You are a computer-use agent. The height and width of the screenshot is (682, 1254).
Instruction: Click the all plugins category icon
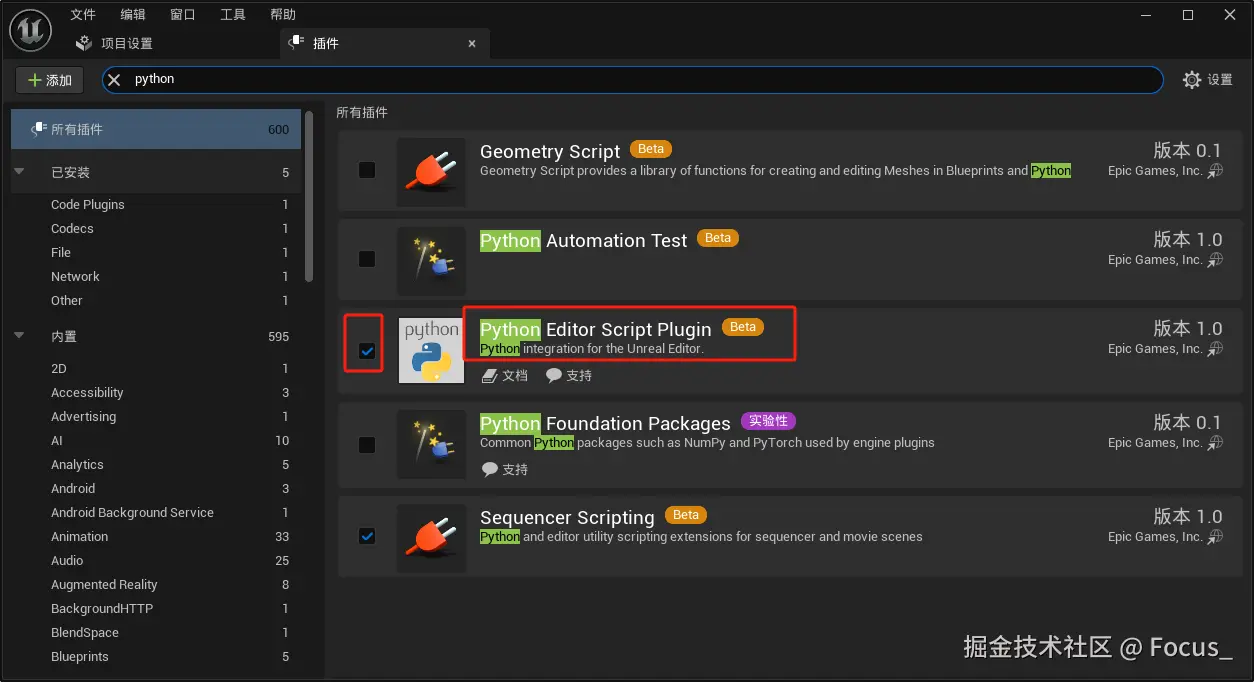coord(39,129)
